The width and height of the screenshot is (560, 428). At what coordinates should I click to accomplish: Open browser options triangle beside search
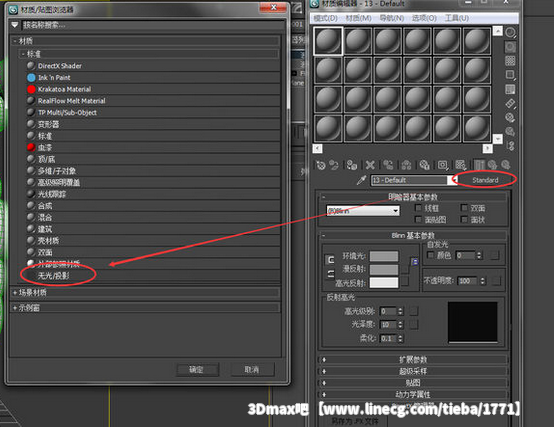(x=15, y=25)
